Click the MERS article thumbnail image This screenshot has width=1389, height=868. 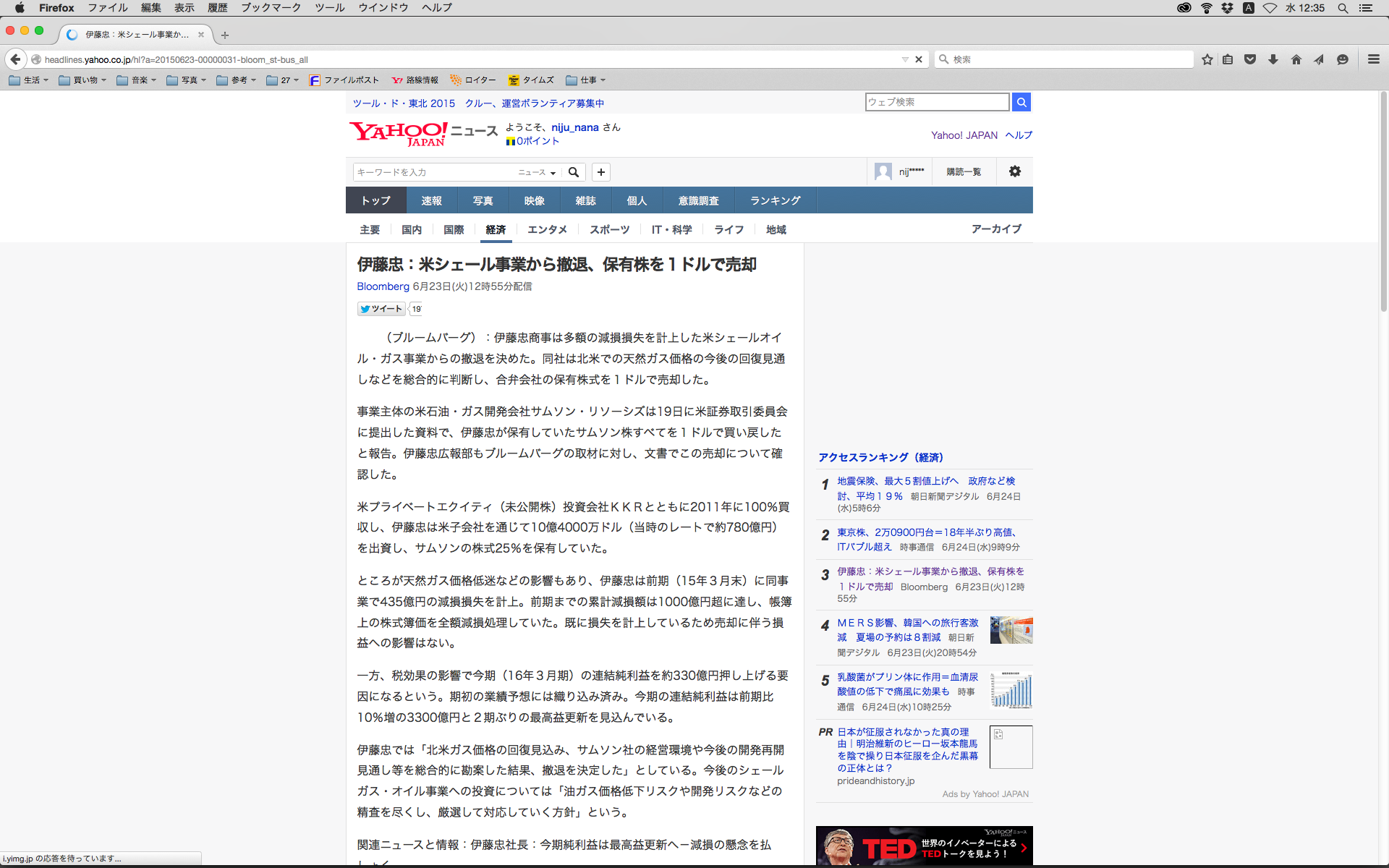1011,630
